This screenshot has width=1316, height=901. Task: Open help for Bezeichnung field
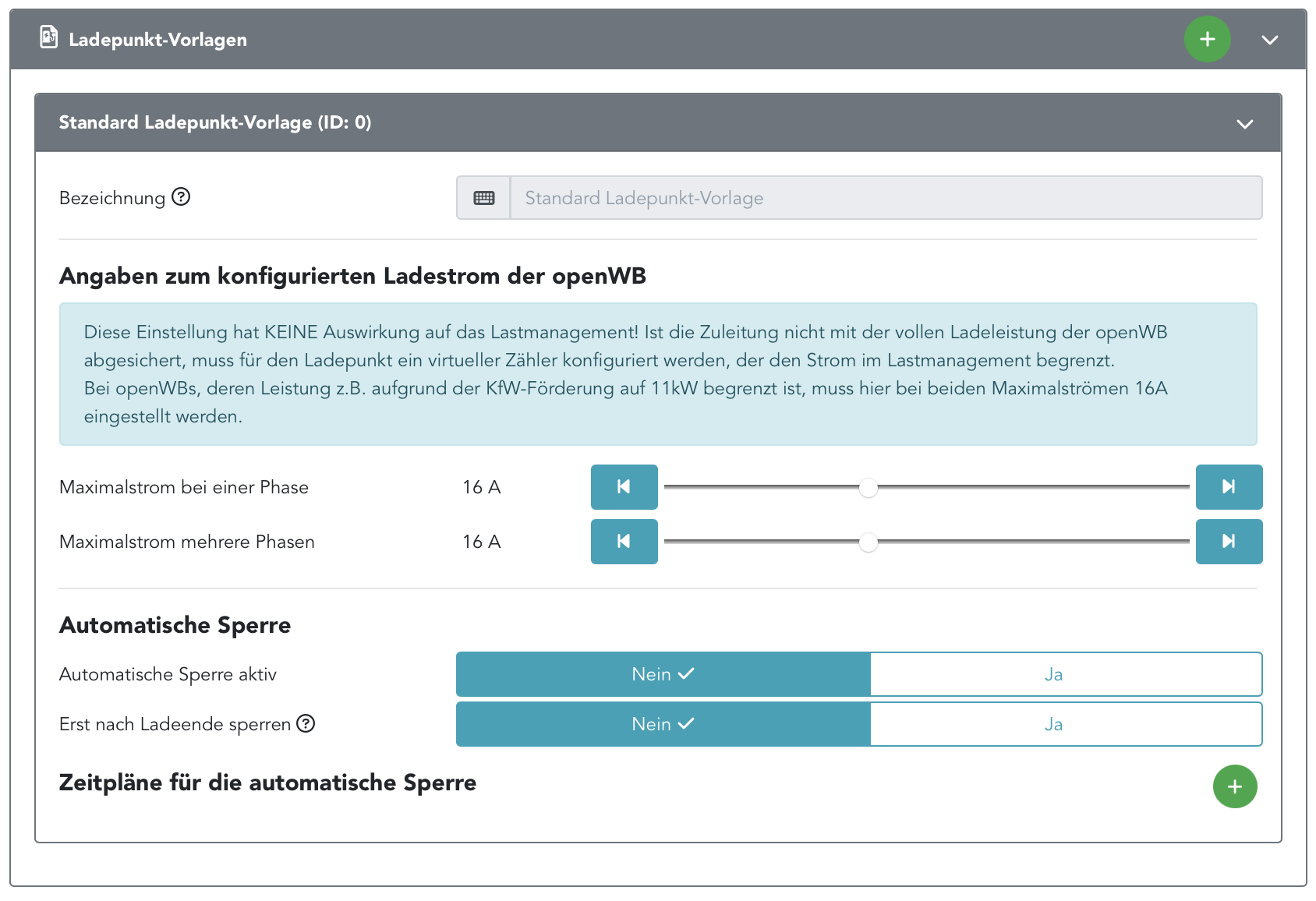[x=181, y=196]
